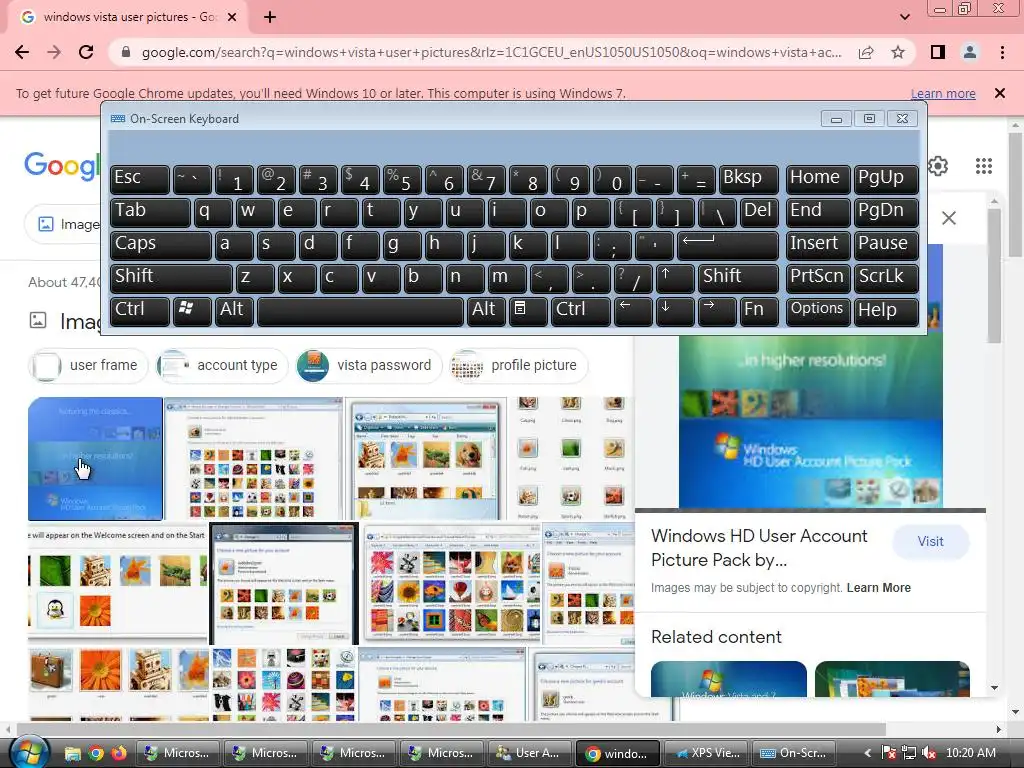The image size is (1024, 768).
Task: Click the right arrow key on keyboard
Action: point(716,310)
